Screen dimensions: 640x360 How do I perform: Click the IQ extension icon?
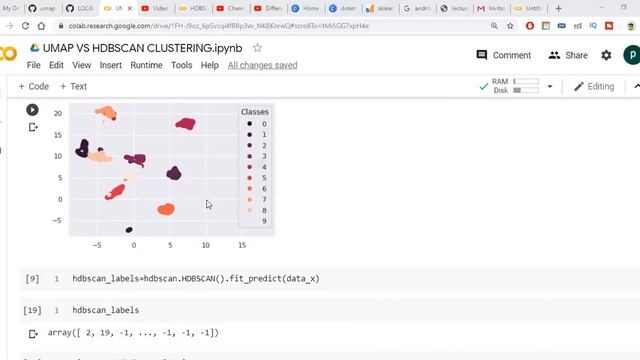(x=593, y=26)
